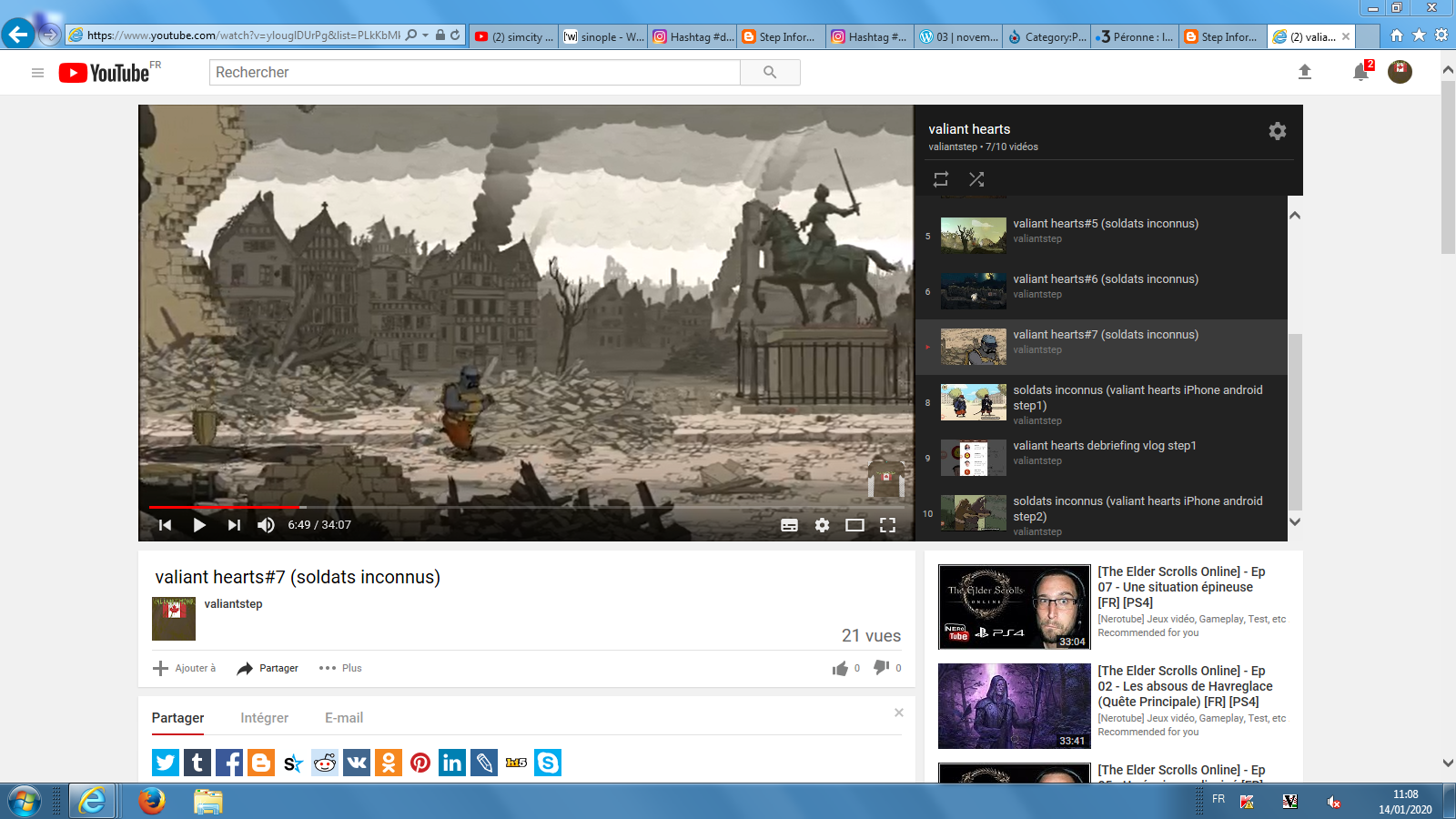1456x819 pixels.
Task: Share on Odnoklassniki
Action: coord(389,763)
